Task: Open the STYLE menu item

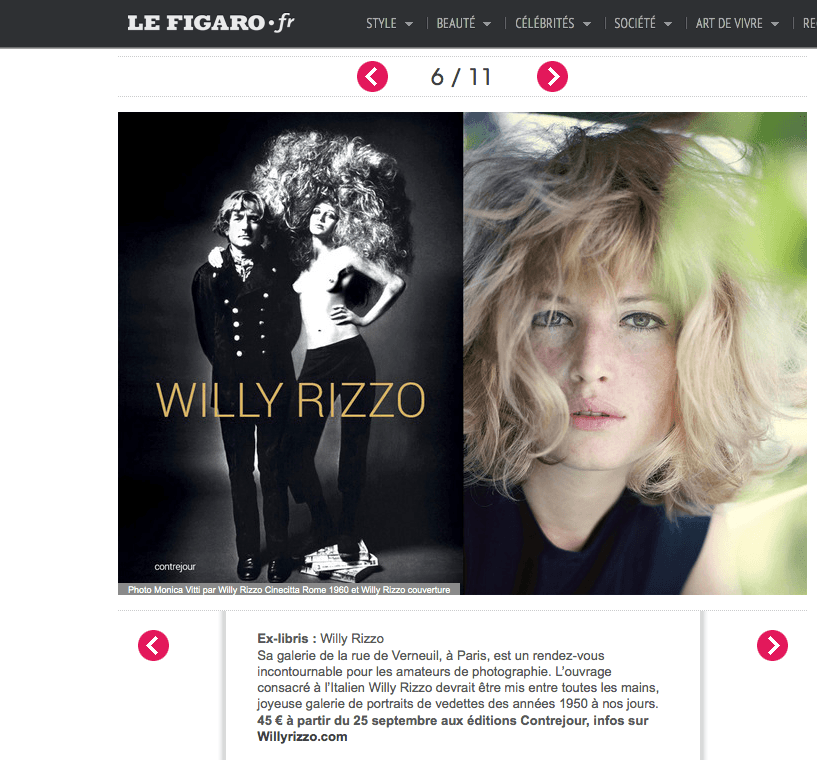Action: (x=381, y=23)
